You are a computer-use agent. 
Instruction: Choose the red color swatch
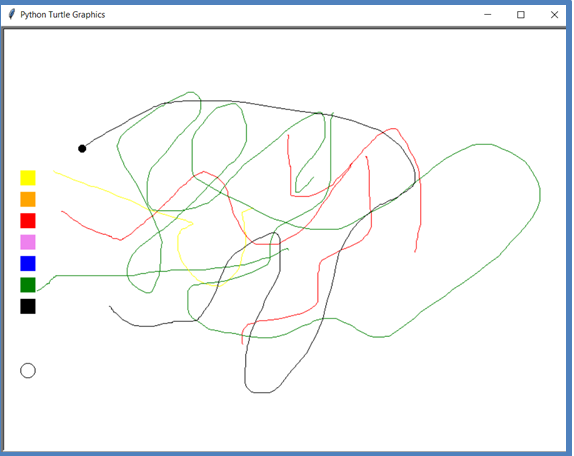point(28,221)
